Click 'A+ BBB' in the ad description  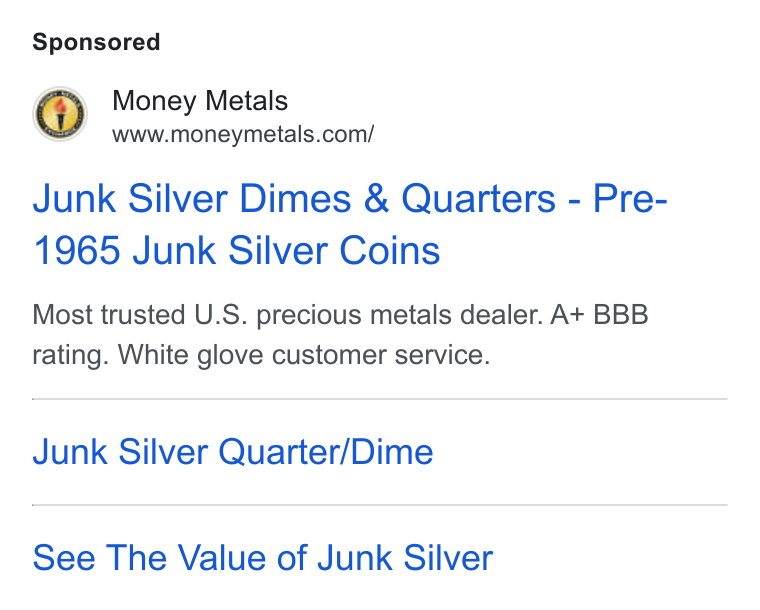[599, 315]
